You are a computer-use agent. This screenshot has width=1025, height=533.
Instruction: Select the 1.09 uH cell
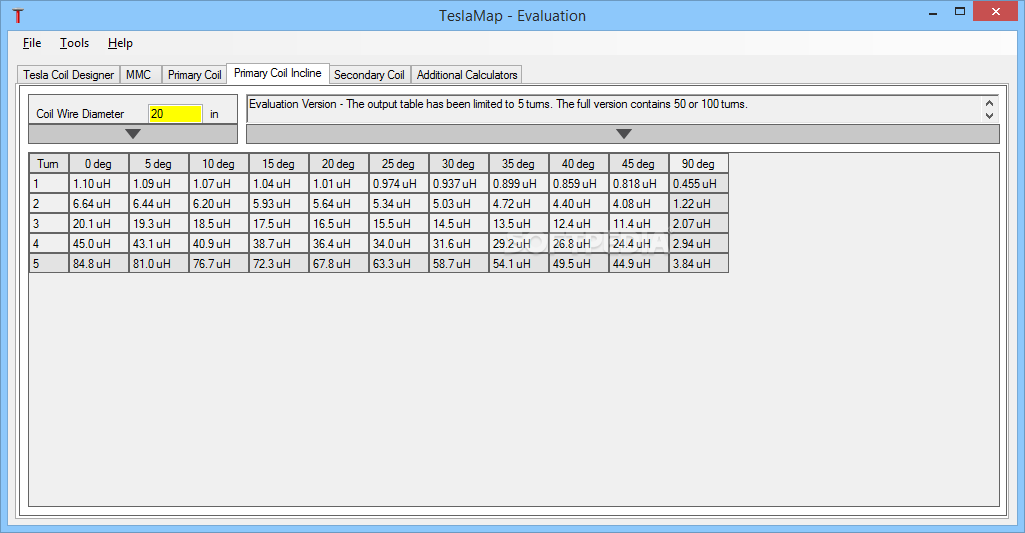[x=159, y=184]
